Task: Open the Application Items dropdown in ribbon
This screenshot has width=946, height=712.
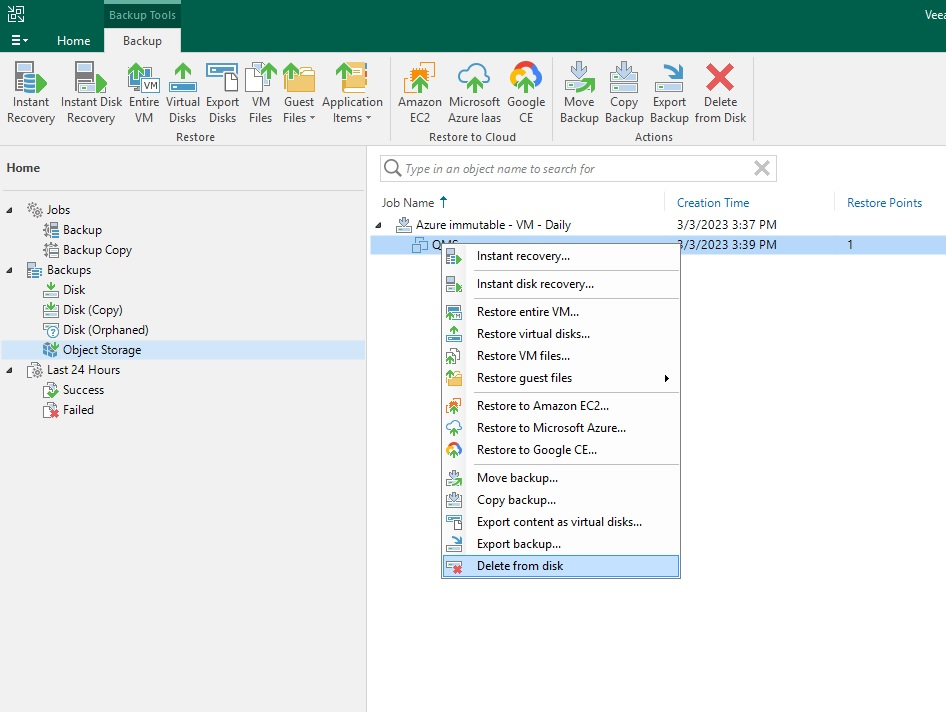Action: click(x=352, y=92)
